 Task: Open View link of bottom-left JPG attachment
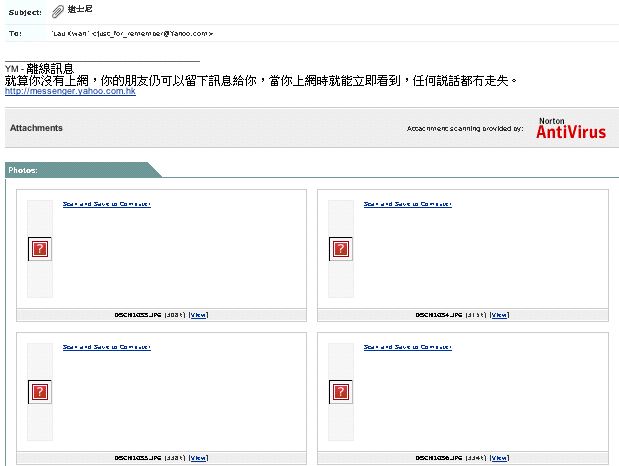point(199,458)
